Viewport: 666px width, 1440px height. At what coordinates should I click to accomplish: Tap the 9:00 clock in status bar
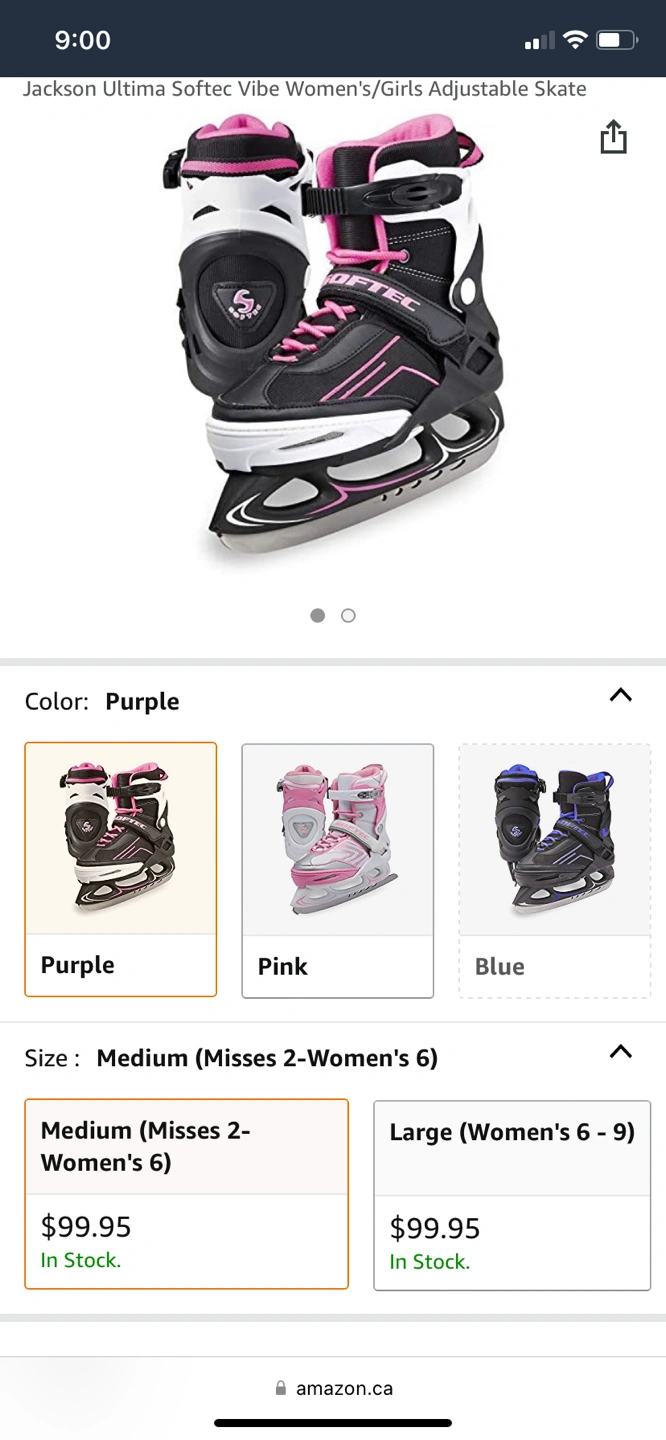pyautogui.click(x=82, y=40)
